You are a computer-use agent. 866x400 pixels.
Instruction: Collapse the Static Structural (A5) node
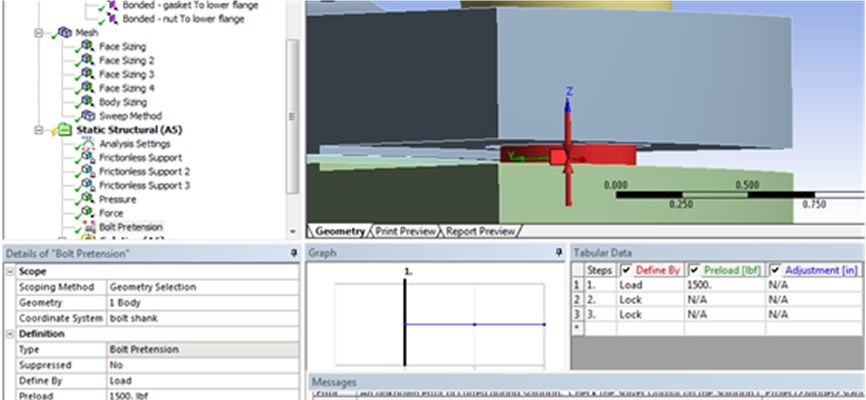(x=38, y=130)
